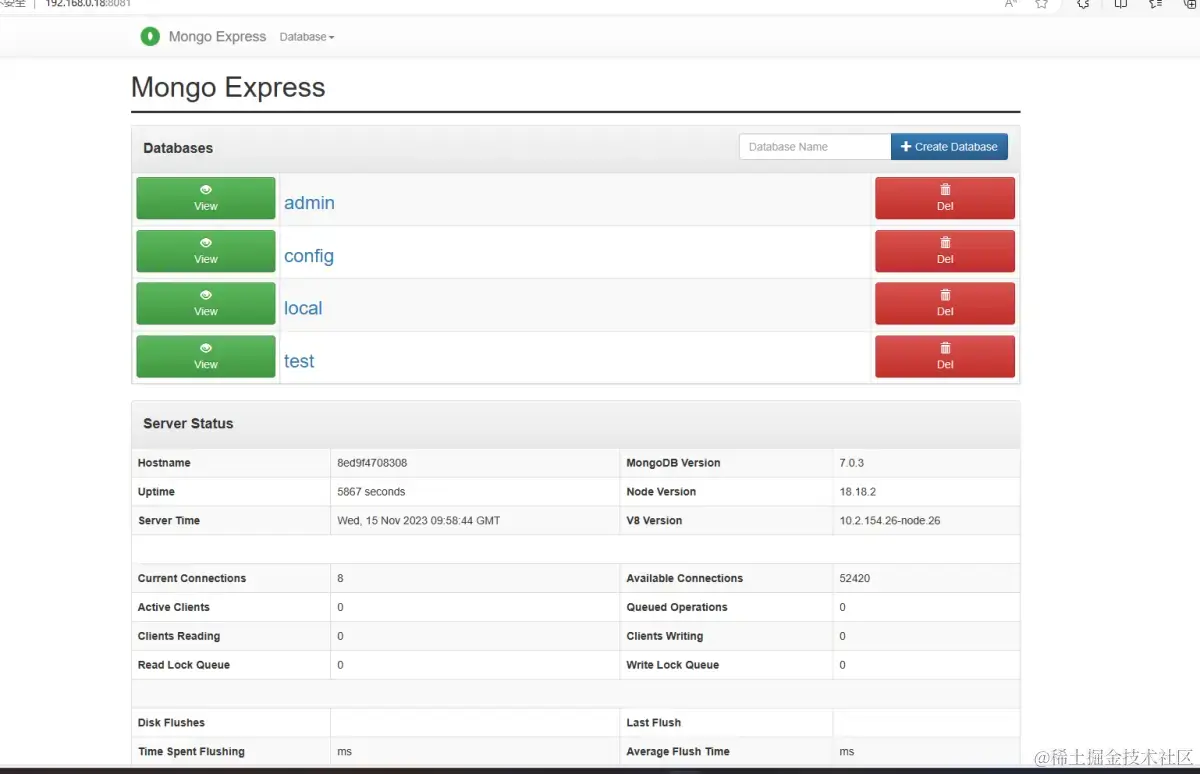Click the Create Database button
The image size is (1200, 774).
pos(948,146)
